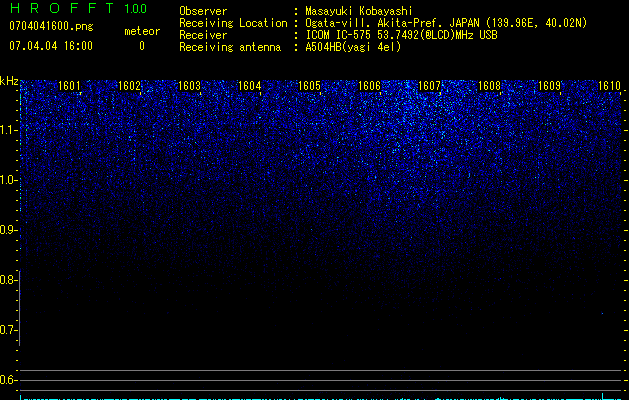Image resolution: width=629 pixels, height=400 pixels.
Task: Click time marker 1602
Action: point(130,85)
